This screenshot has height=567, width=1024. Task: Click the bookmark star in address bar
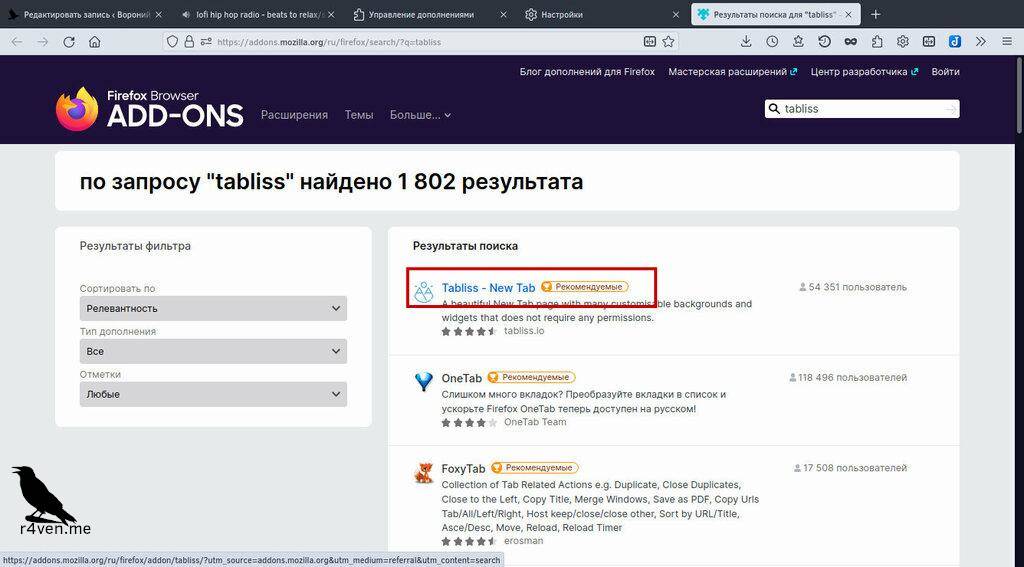coord(668,42)
